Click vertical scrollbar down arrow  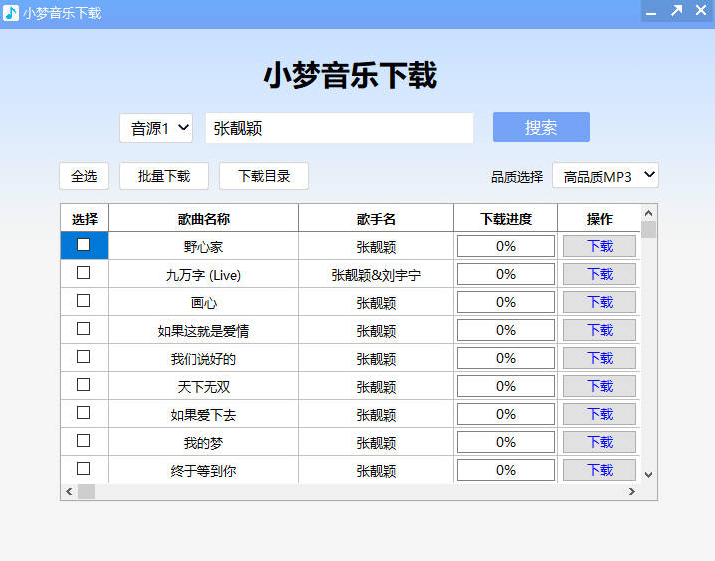click(648, 474)
